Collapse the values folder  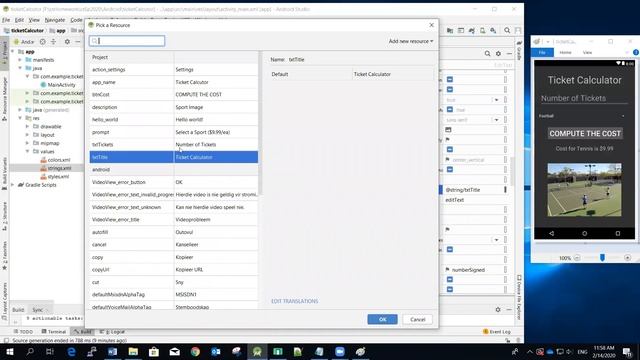tap(27, 151)
